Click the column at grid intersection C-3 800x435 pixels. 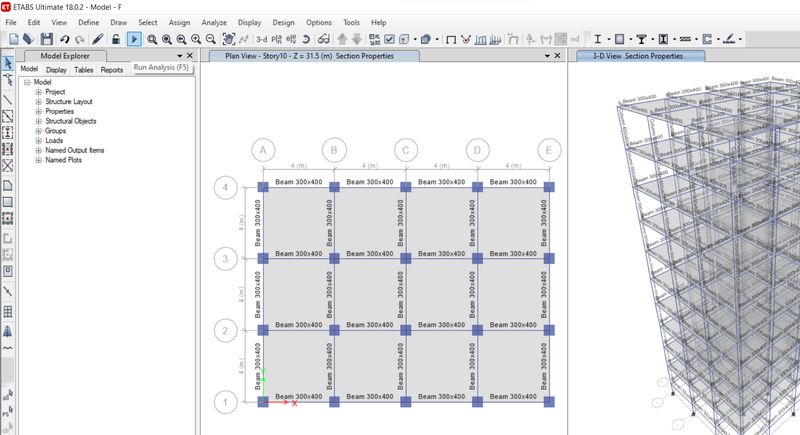coord(406,259)
